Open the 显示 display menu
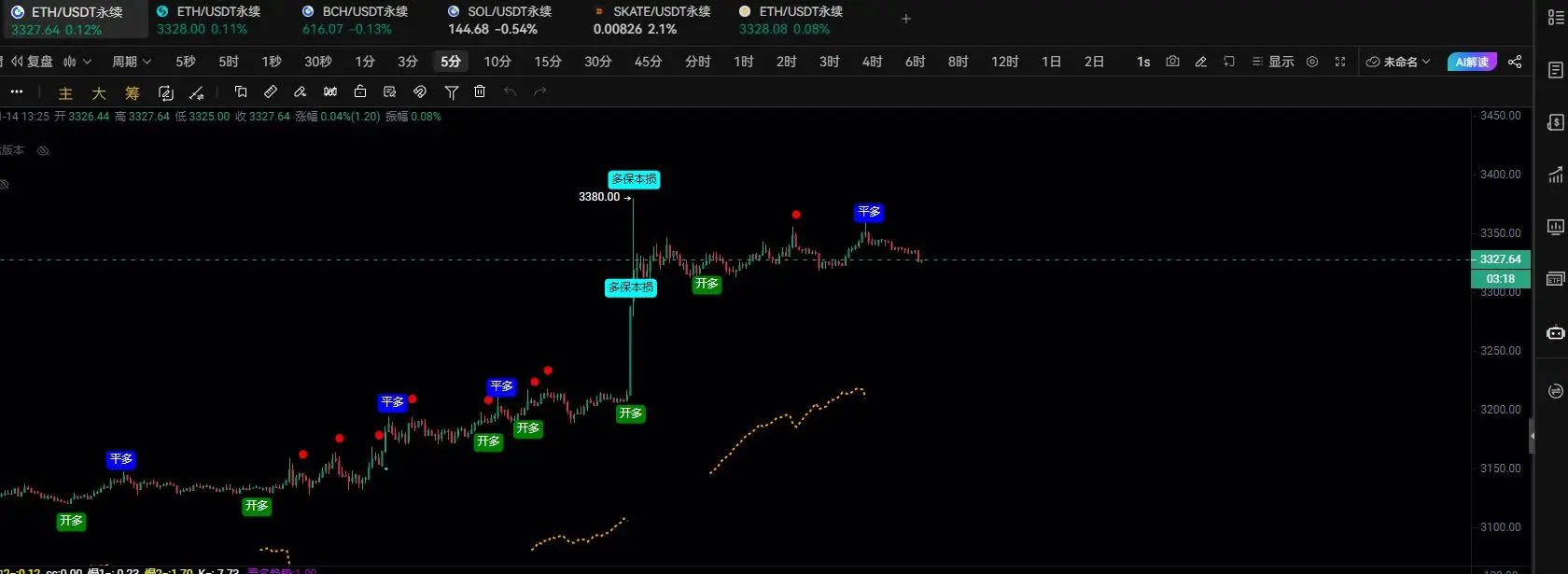Screen dimensions: 1568x574 pos(1273,62)
